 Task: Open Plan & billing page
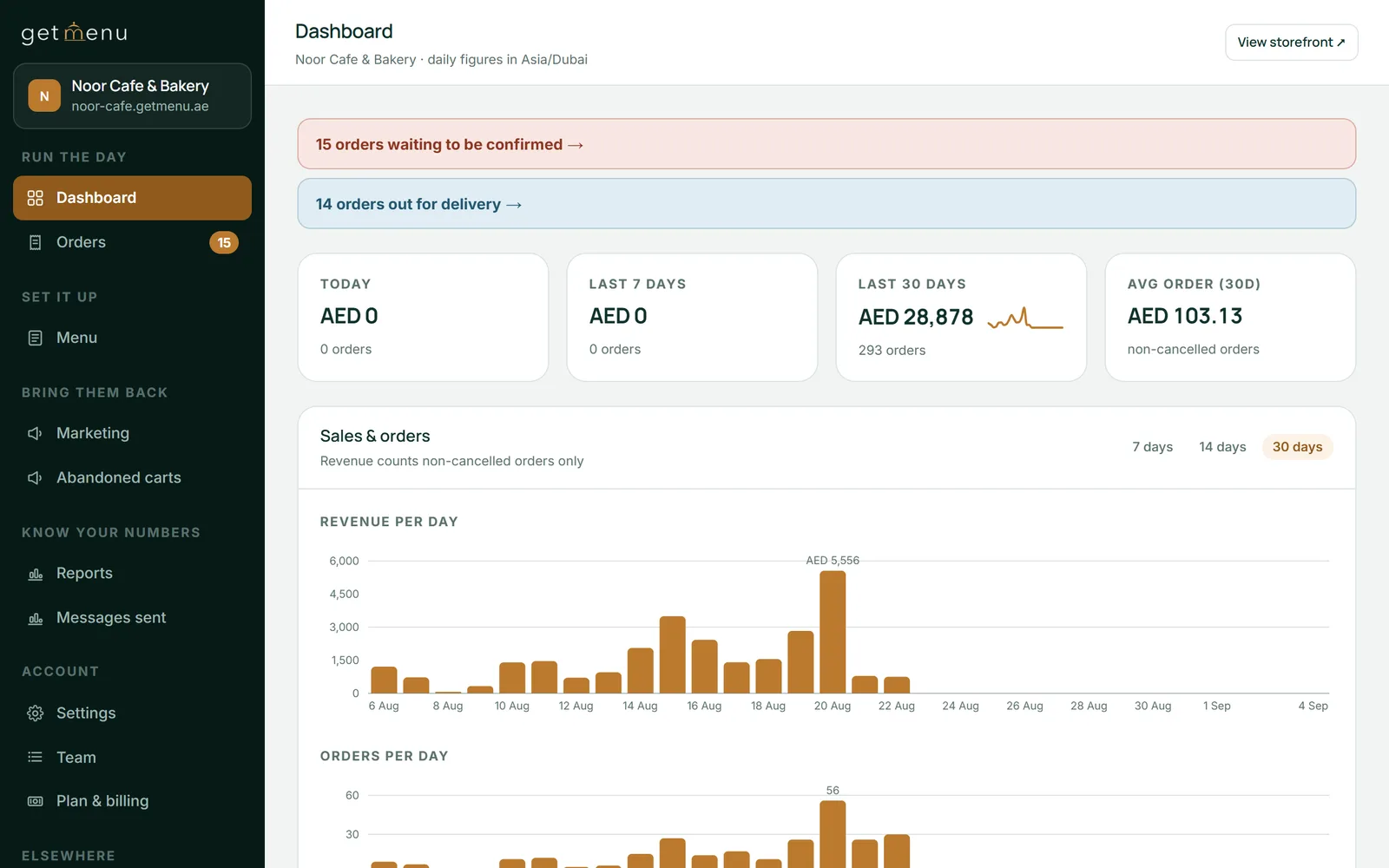[132, 801]
